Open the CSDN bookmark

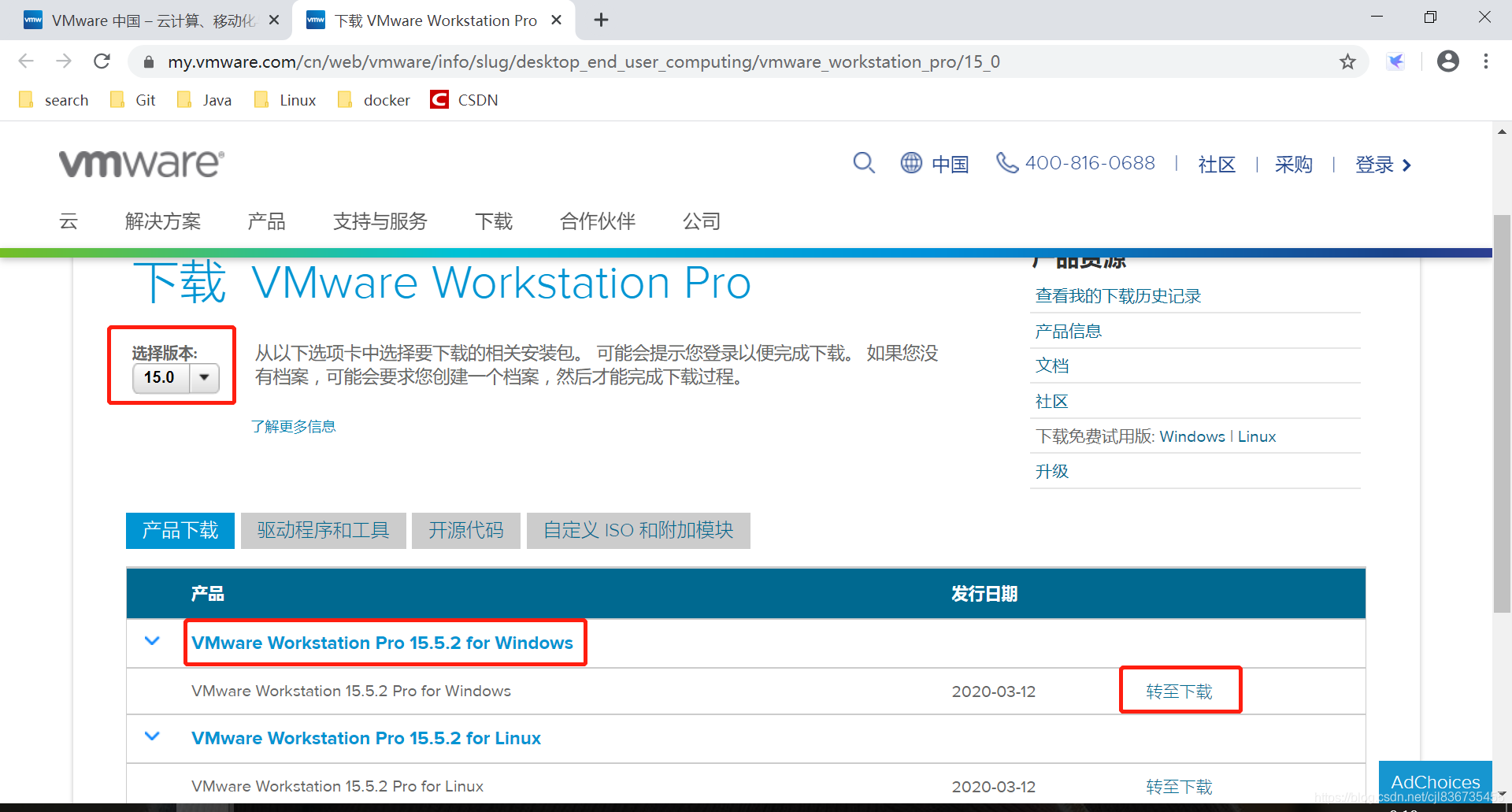point(465,100)
